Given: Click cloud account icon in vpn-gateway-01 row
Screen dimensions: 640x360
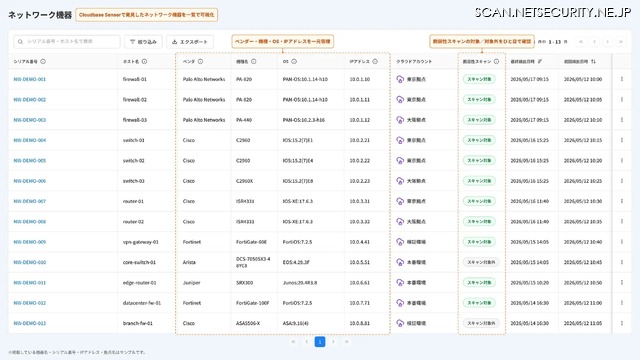Looking at the screenshot, I should tap(400, 242).
